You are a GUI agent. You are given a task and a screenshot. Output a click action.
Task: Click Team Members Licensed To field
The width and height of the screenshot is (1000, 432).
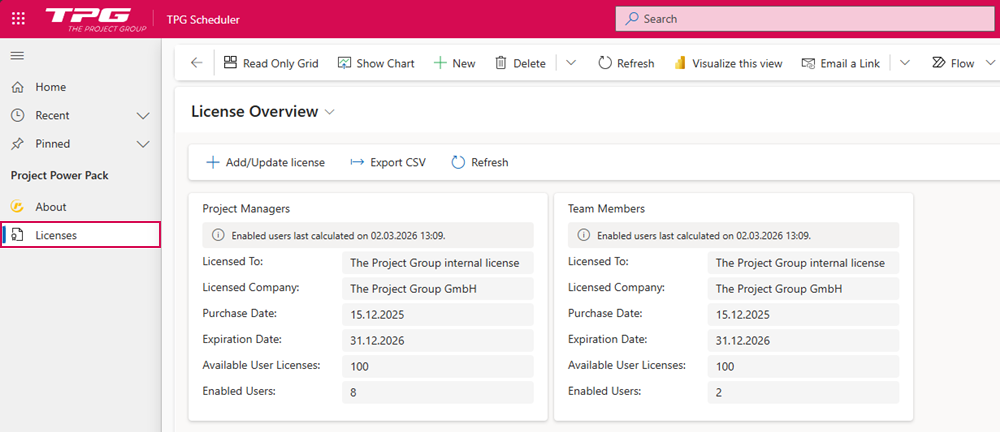(x=804, y=263)
